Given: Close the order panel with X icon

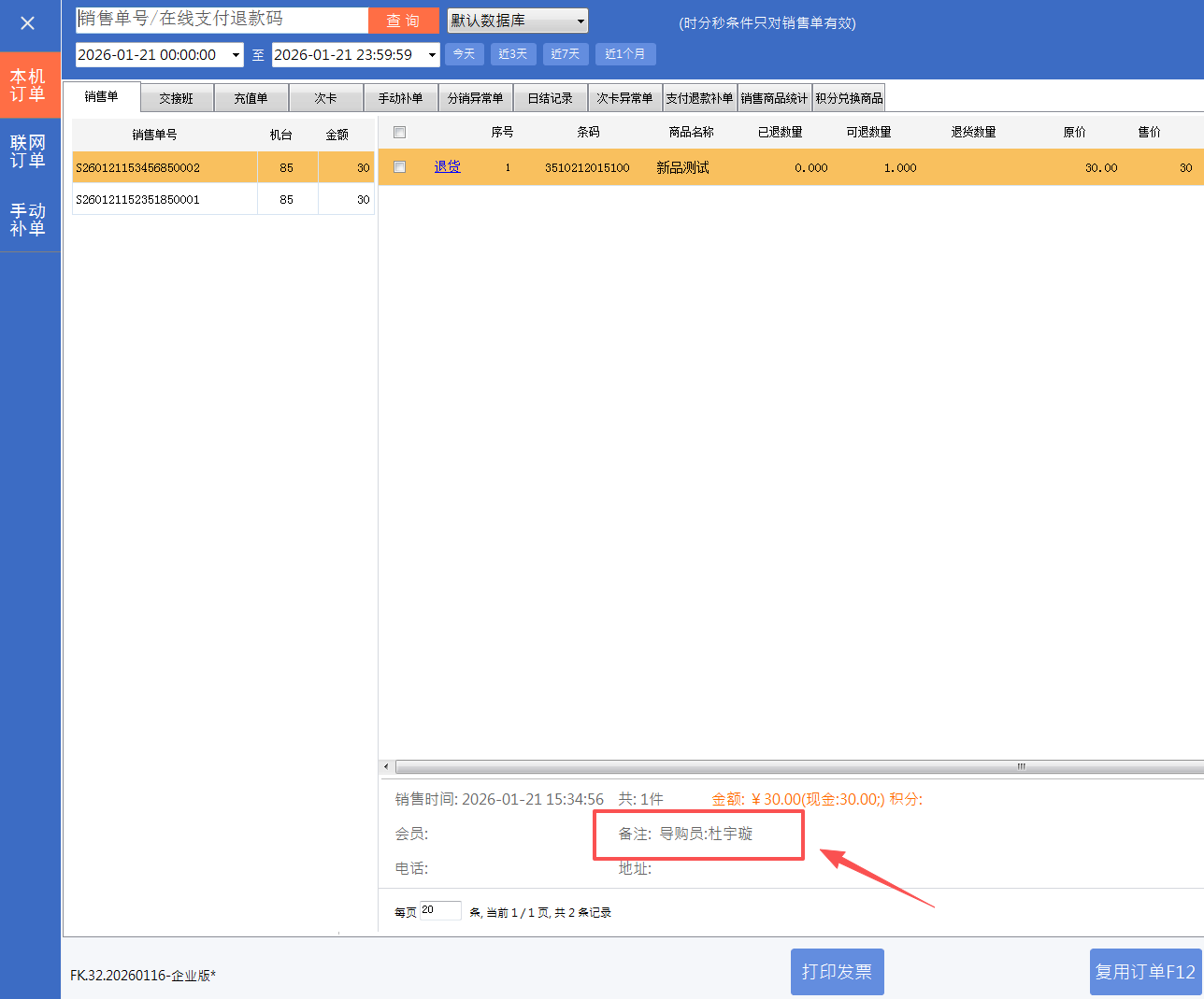Looking at the screenshot, I should point(28,23).
